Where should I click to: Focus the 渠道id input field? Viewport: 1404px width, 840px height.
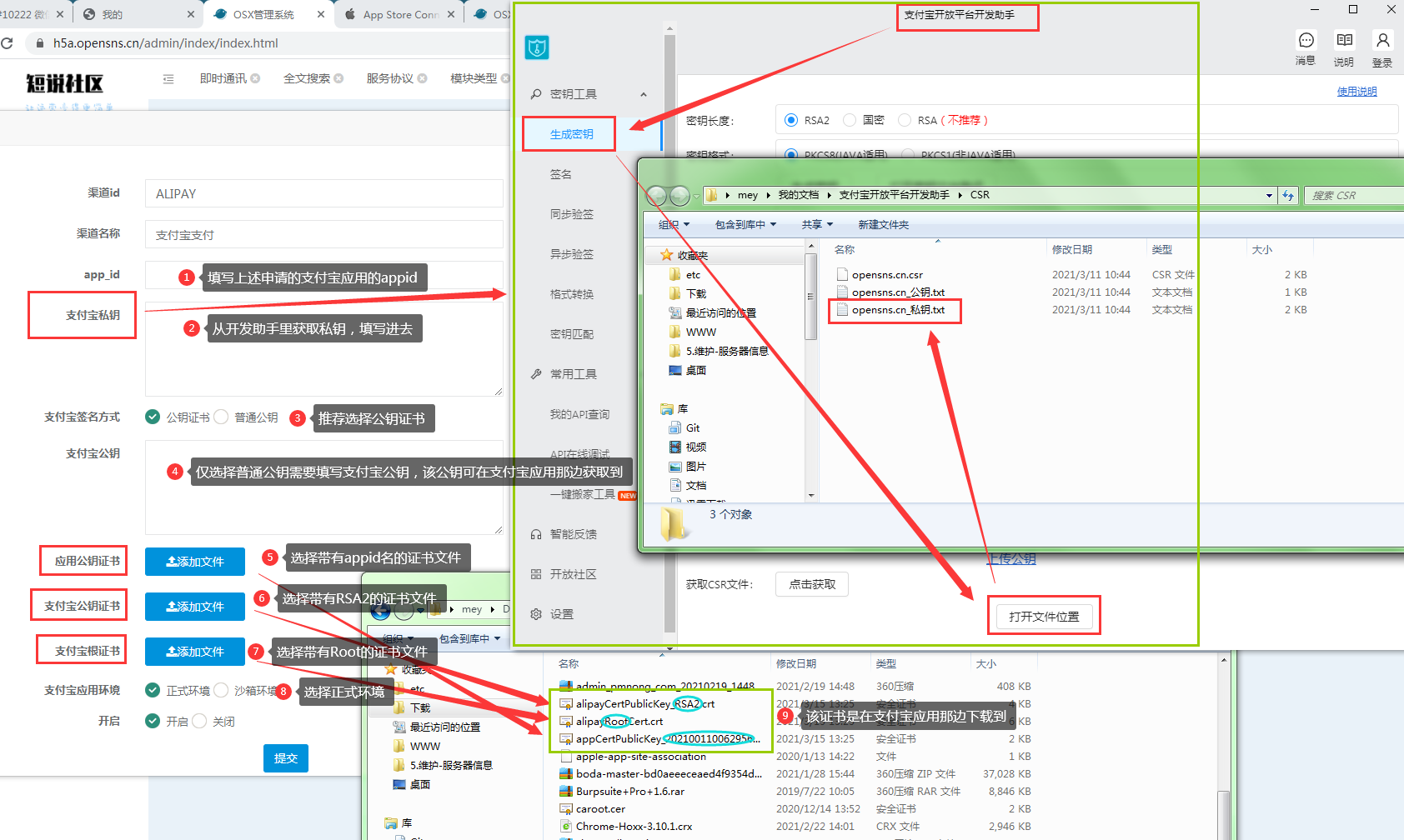[324, 193]
